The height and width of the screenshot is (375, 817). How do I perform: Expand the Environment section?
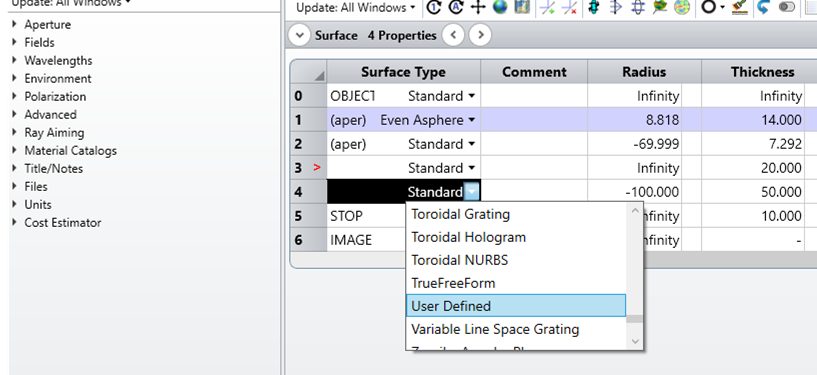click(x=14, y=78)
